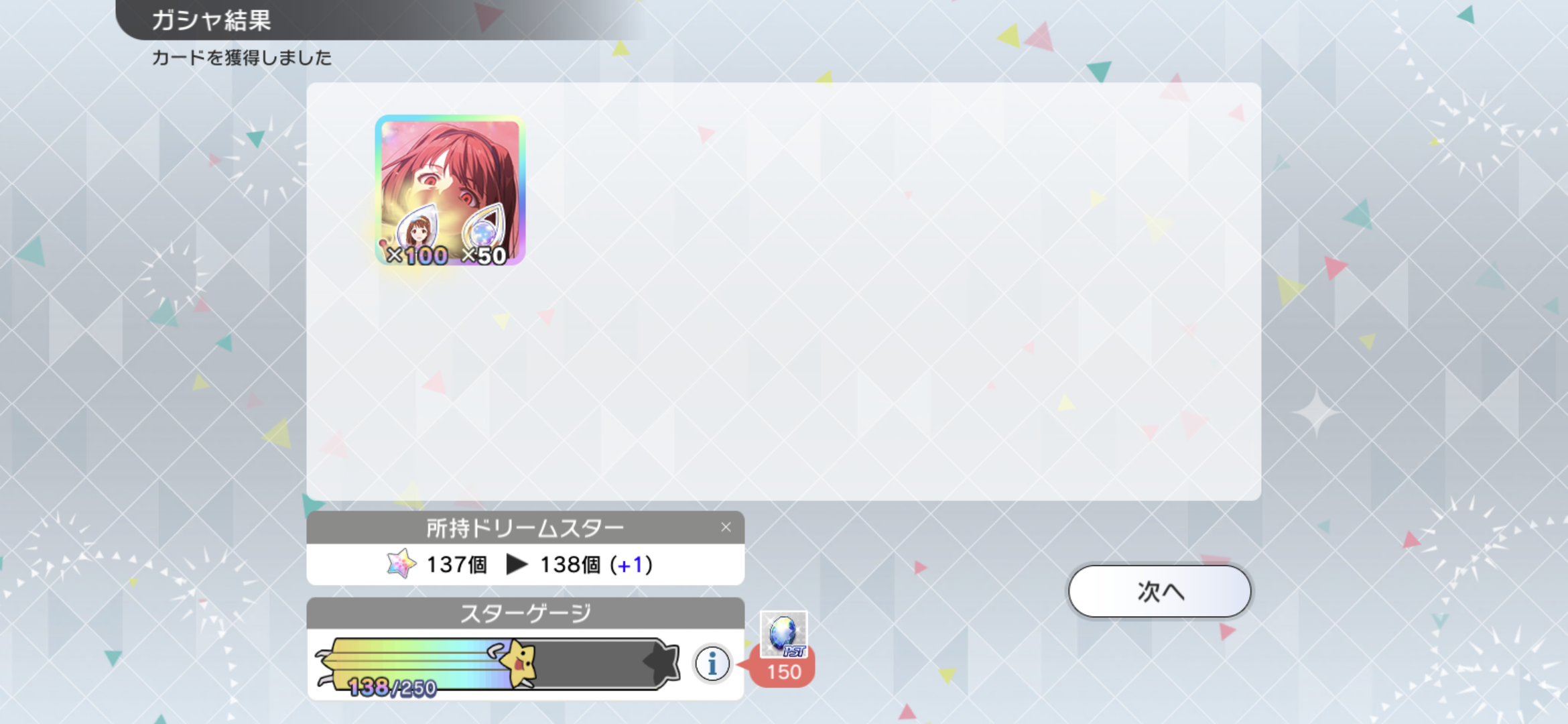Tap the 138個 (+1) star count
The height and width of the screenshot is (724, 1568).
[x=596, y=564]
